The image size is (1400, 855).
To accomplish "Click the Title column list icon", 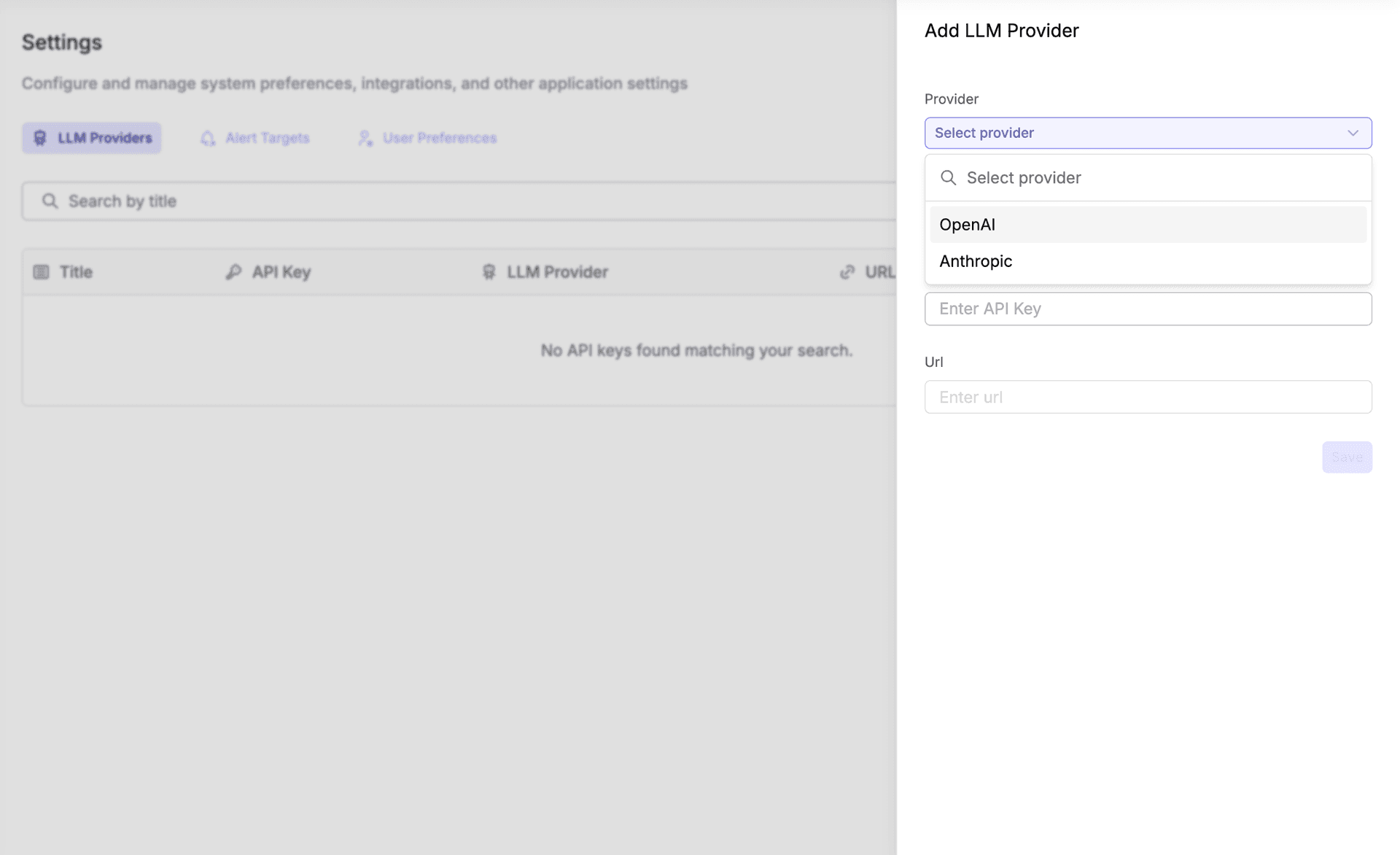I will 41,272.
